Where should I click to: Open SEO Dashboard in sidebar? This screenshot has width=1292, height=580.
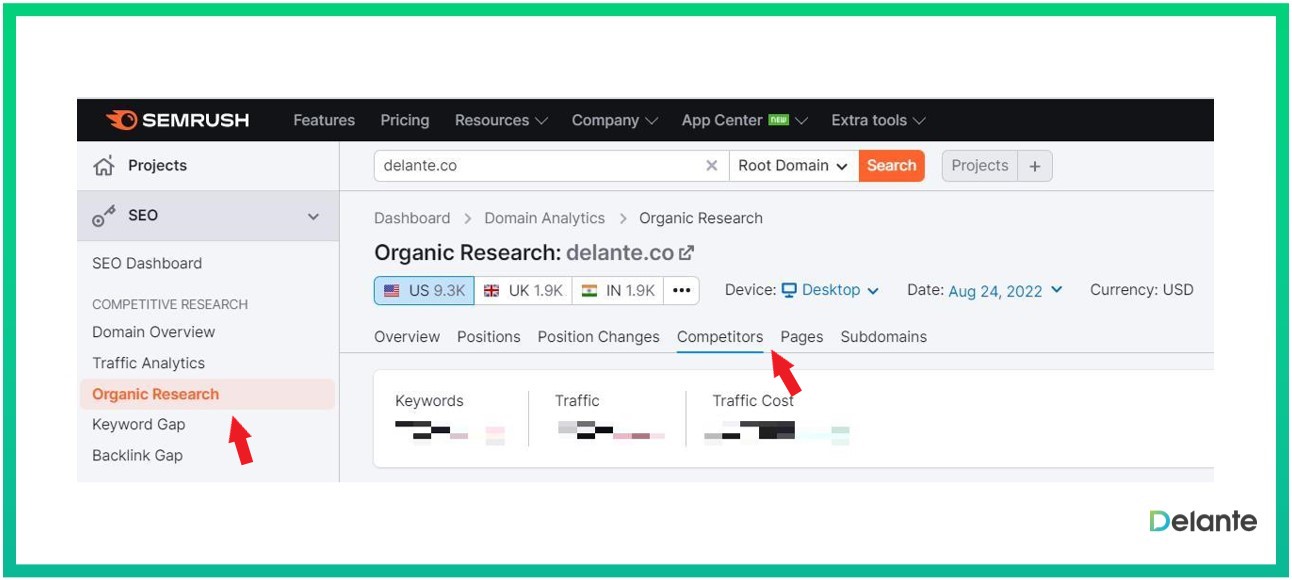click(147, 264)
